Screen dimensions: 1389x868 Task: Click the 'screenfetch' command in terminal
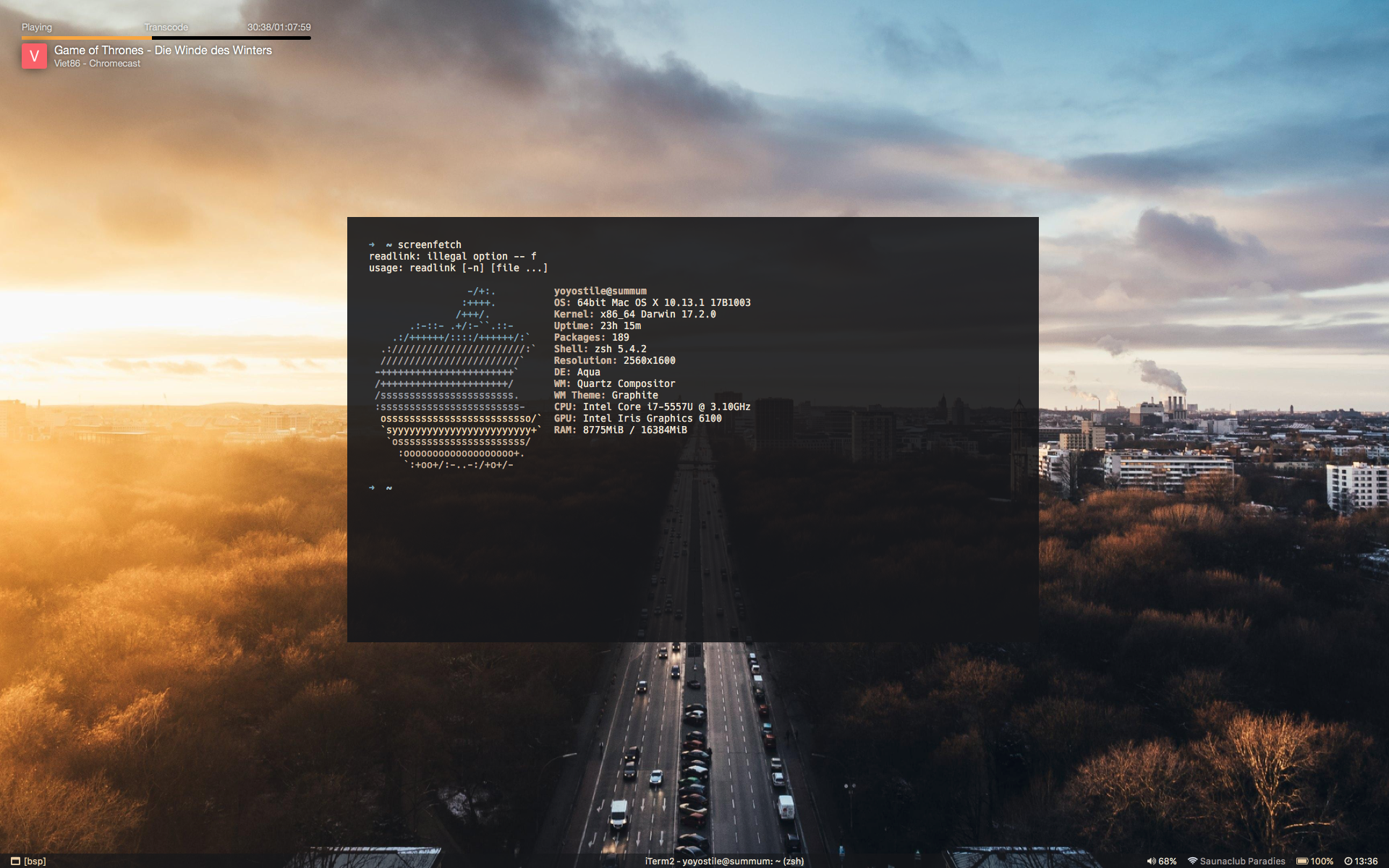(429, 244)
